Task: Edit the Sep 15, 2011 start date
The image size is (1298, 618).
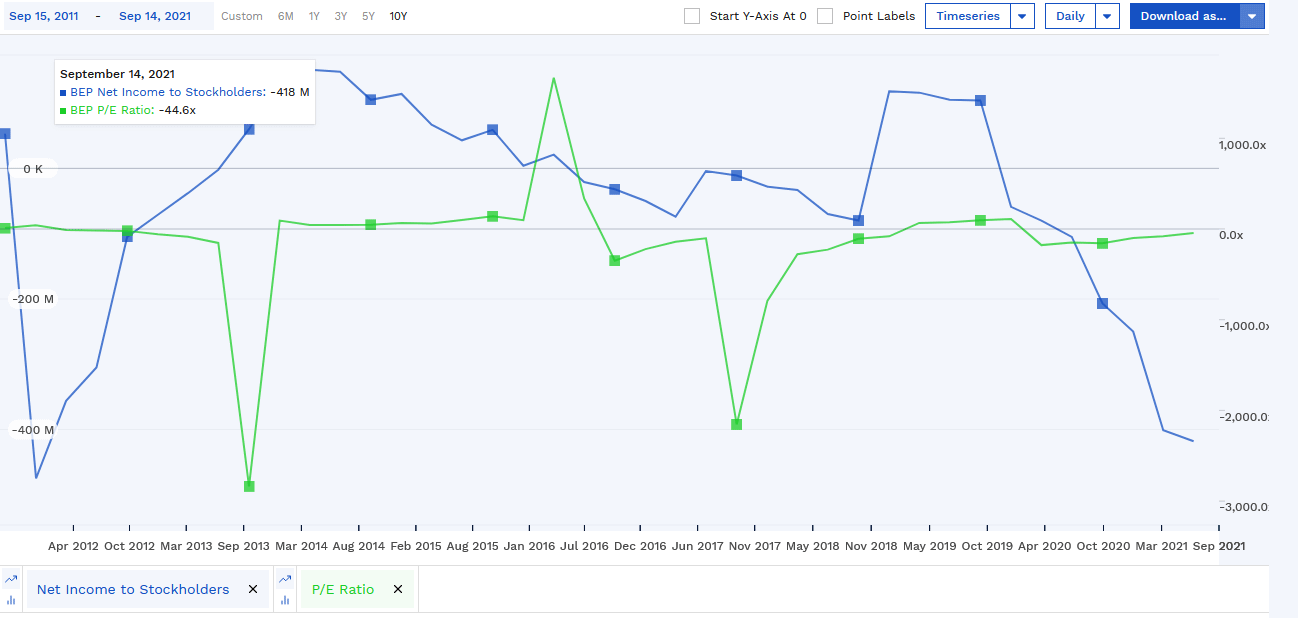Action: point(43,16)
